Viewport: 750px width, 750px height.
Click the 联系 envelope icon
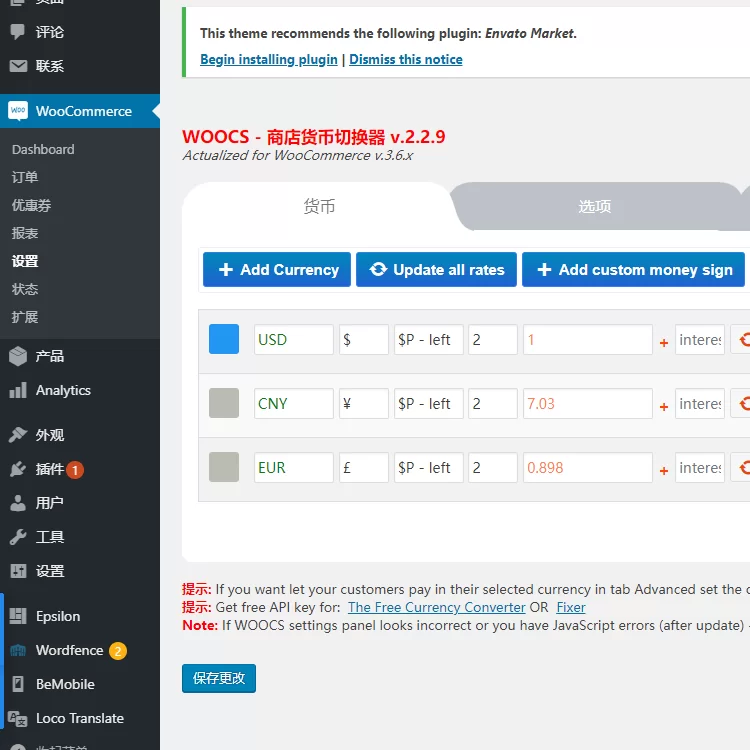pyautogui.click(x=18, y=66)
